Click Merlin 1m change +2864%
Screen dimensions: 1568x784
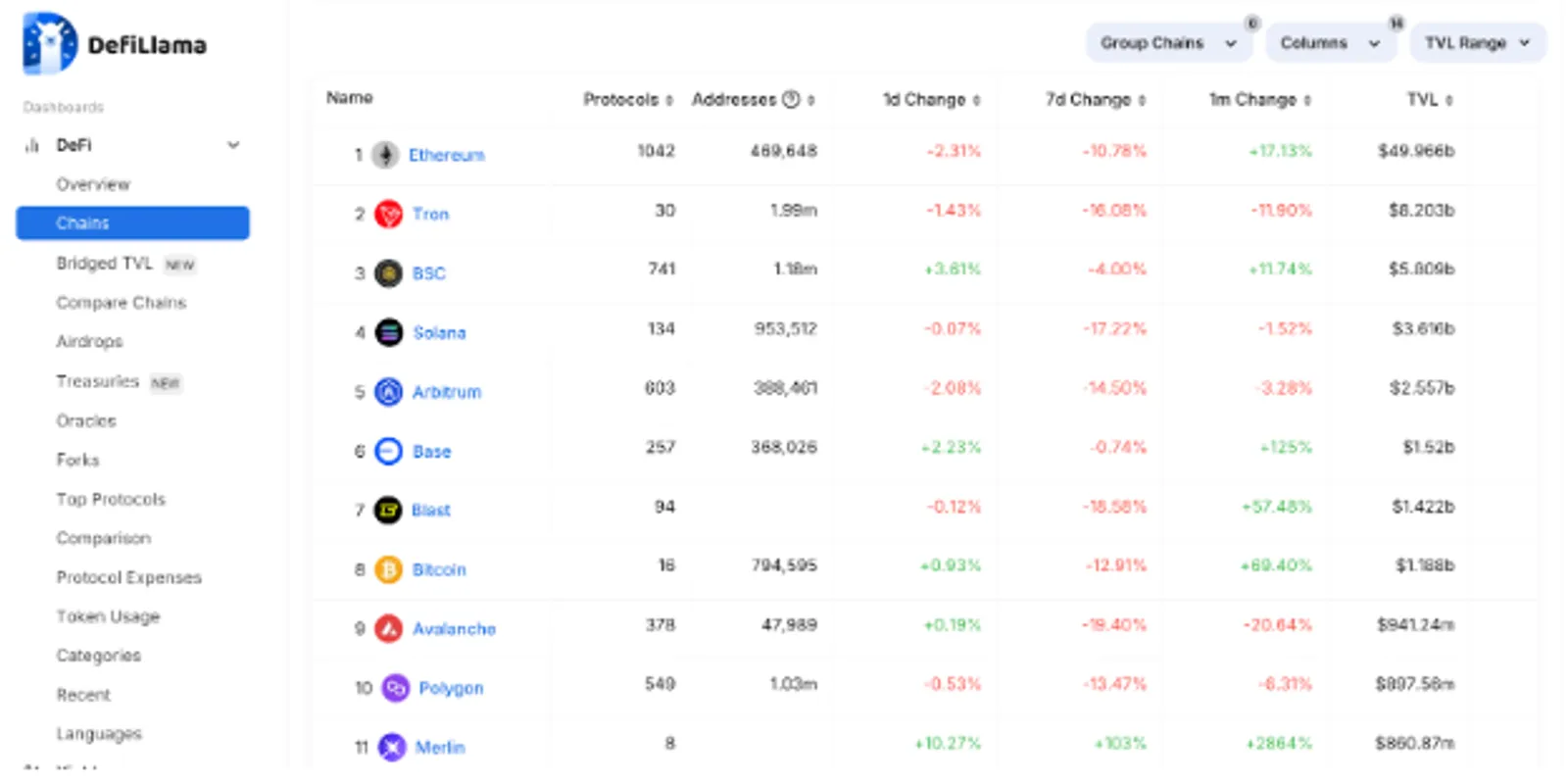click(x=1279, y=744)
